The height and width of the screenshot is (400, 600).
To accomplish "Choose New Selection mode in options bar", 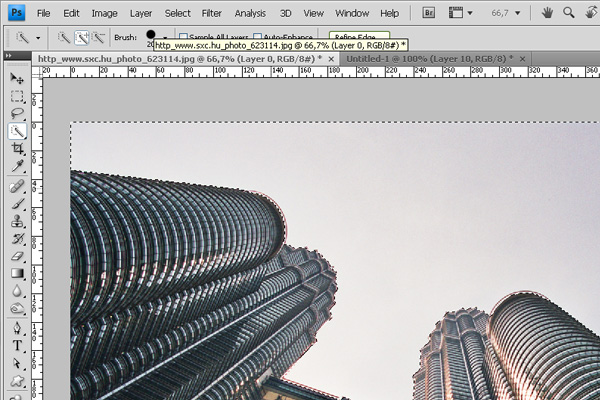I will 64,38.
